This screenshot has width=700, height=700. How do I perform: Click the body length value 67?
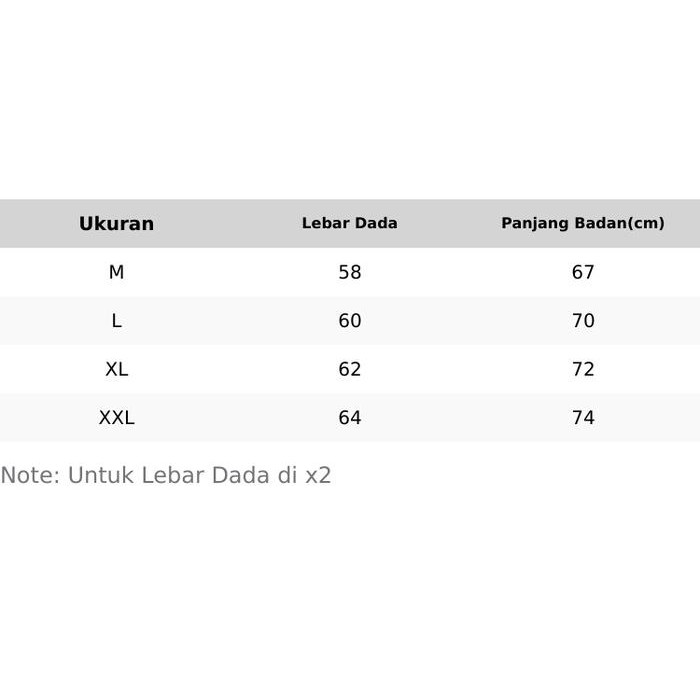(x=582, y=272)
